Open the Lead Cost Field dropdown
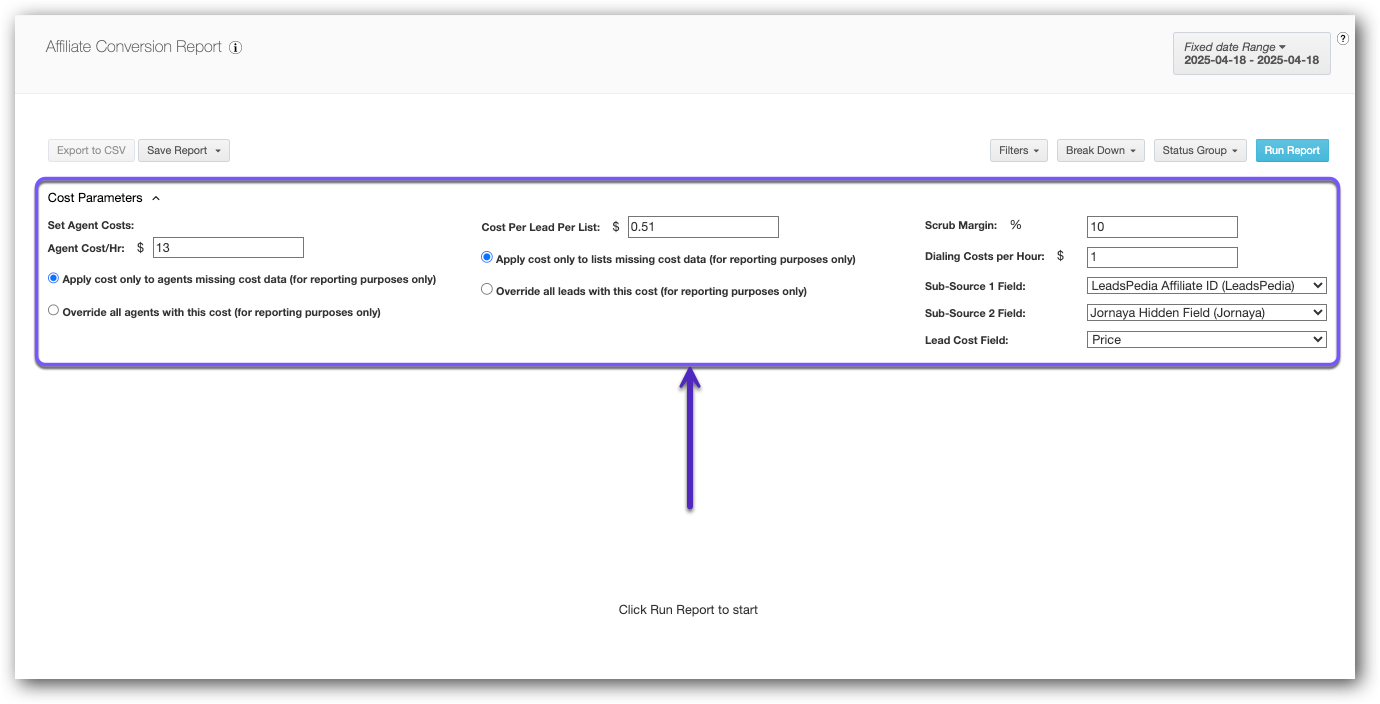 pos(1207,340)
